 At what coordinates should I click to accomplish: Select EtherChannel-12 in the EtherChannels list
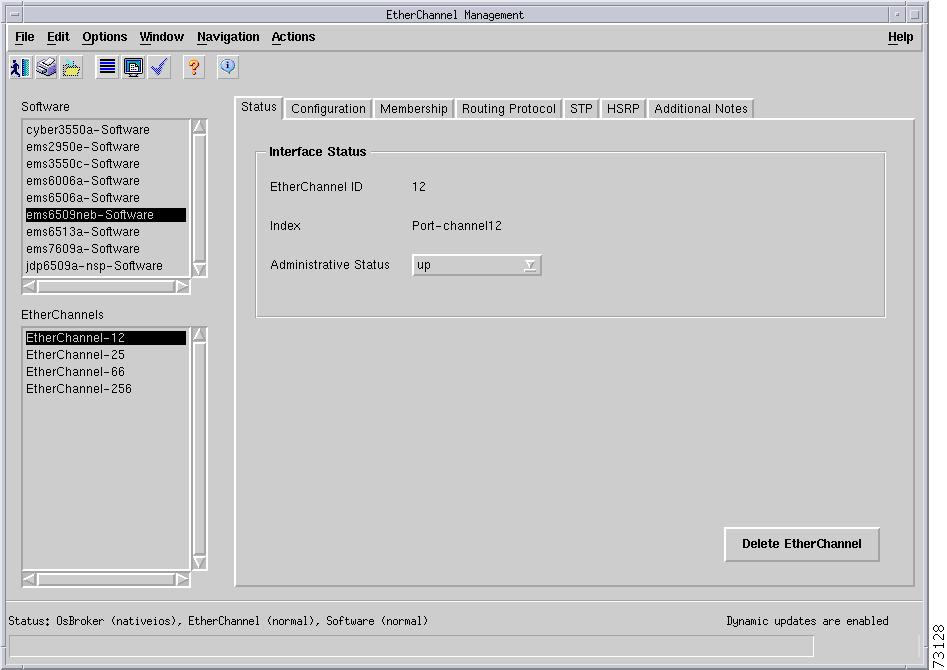(106, 338)
